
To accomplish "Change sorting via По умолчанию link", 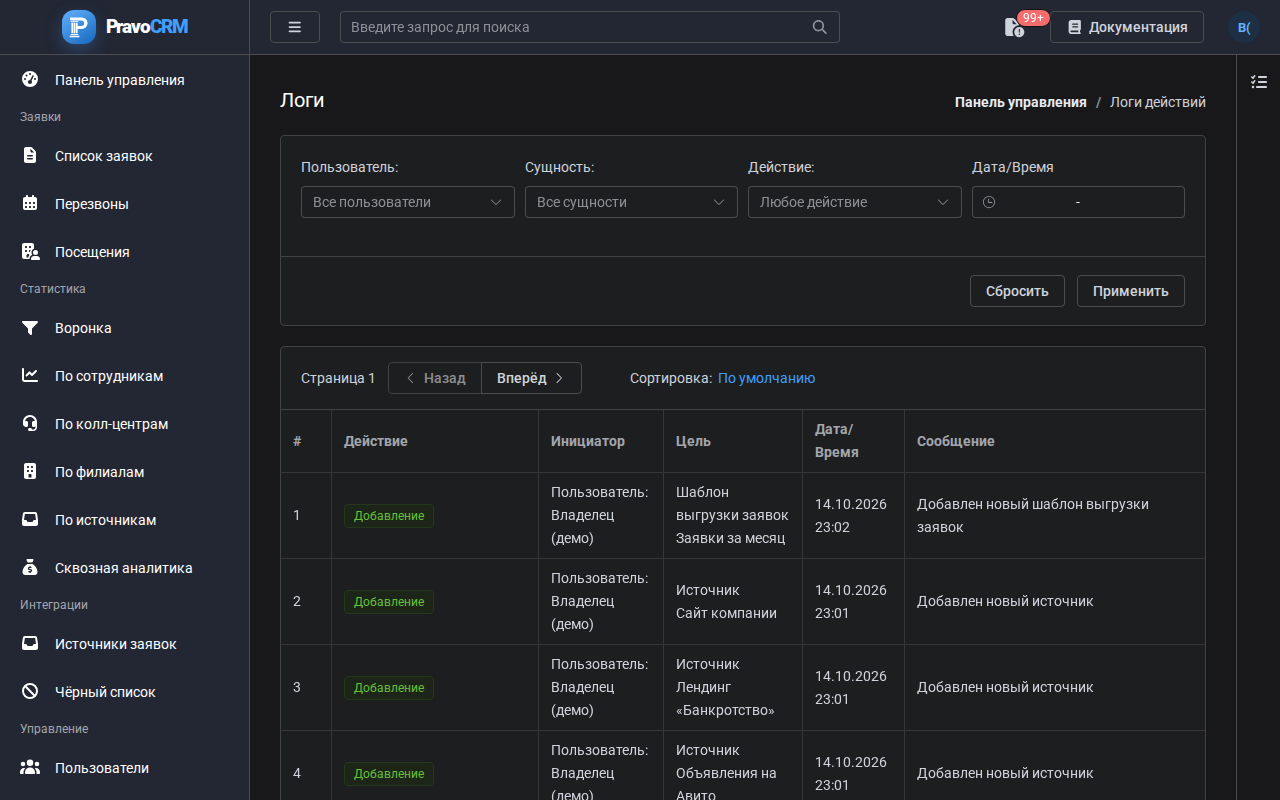I will [766, 378].
